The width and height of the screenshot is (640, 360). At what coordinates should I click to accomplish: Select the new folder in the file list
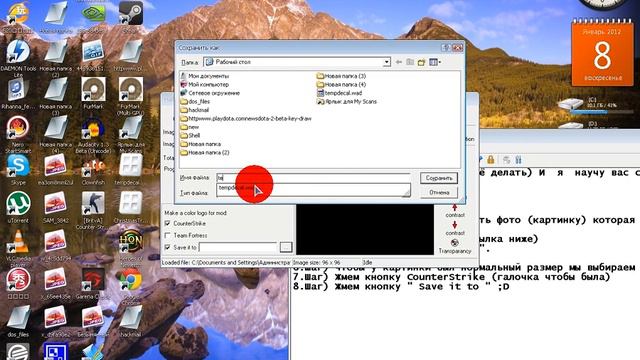190,127
